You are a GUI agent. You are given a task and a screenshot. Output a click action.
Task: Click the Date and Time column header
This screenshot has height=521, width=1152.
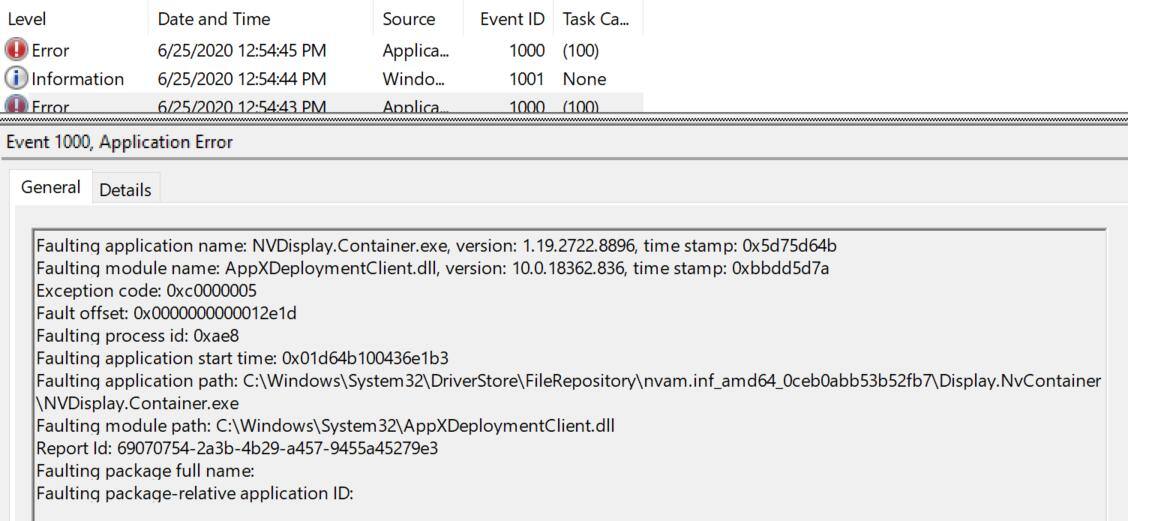[214, 19]
